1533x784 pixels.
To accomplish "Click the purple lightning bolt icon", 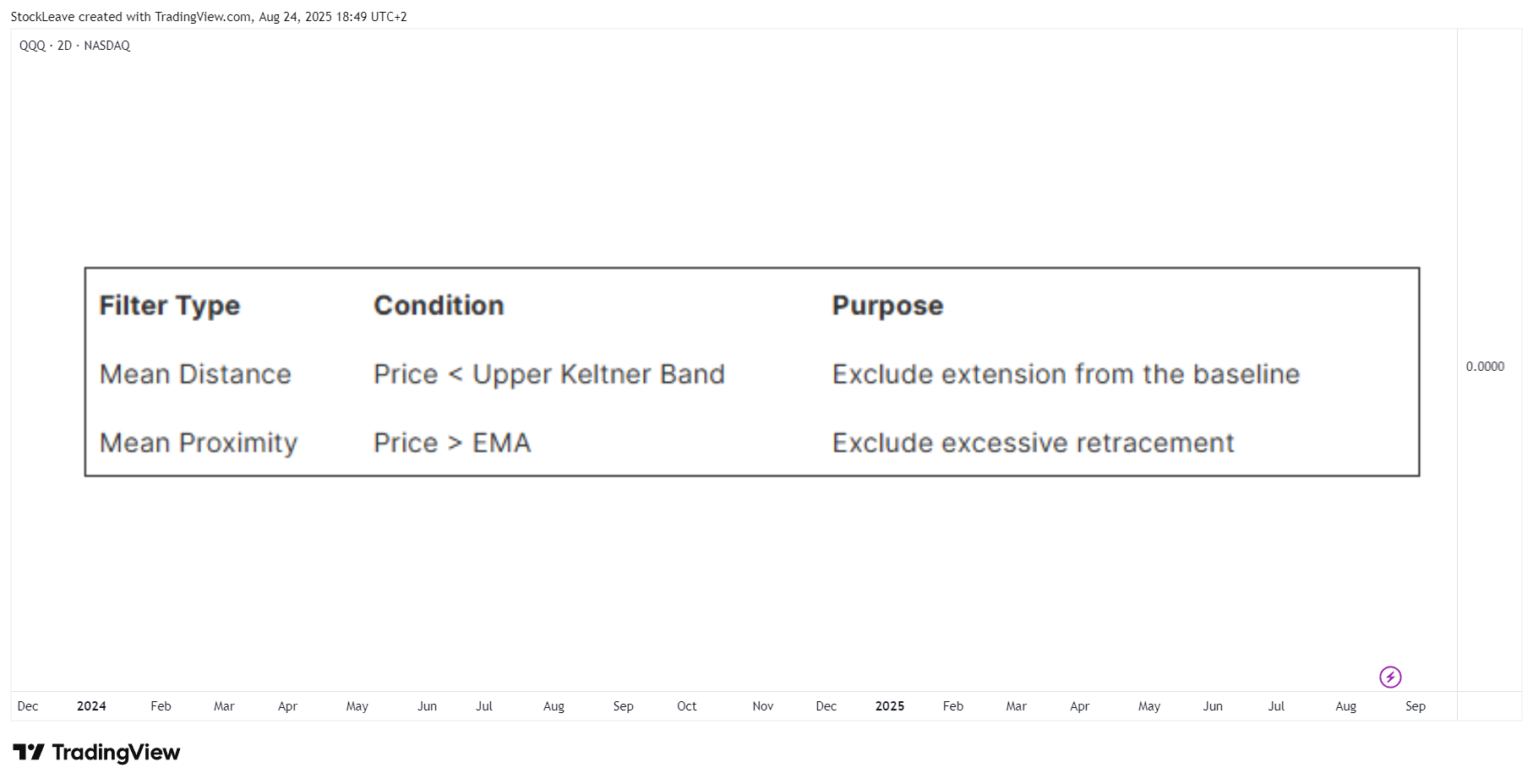I will (x=1390, y=677).
